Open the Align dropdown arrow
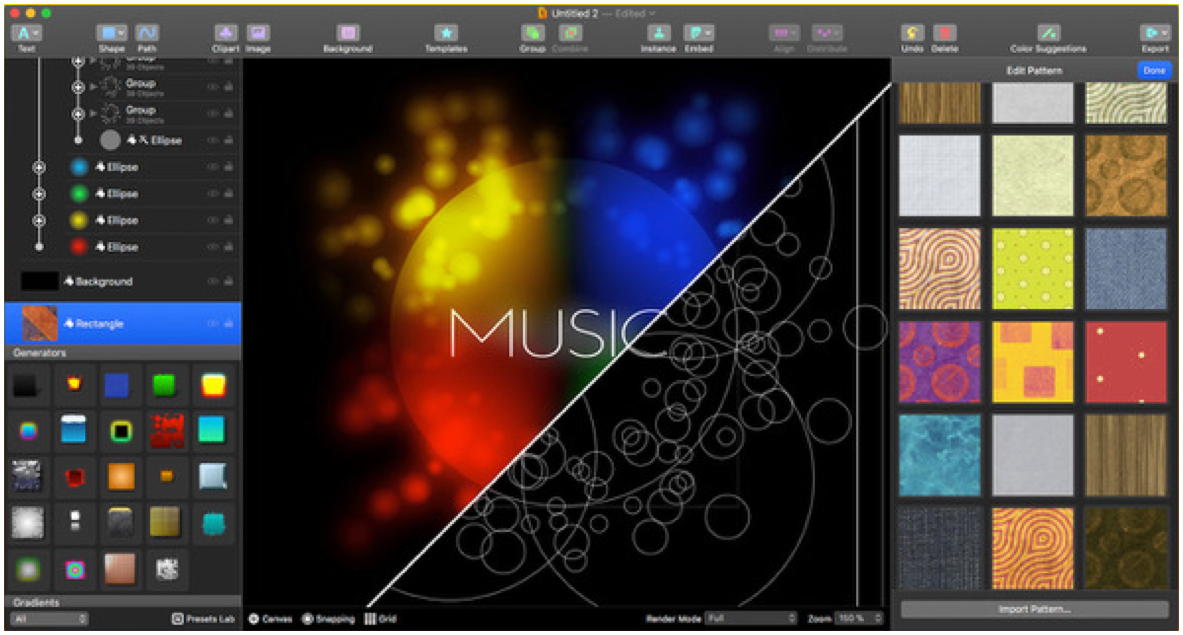Image resolution: width=1183 pixels, height=635 pixels. point(794,34)
